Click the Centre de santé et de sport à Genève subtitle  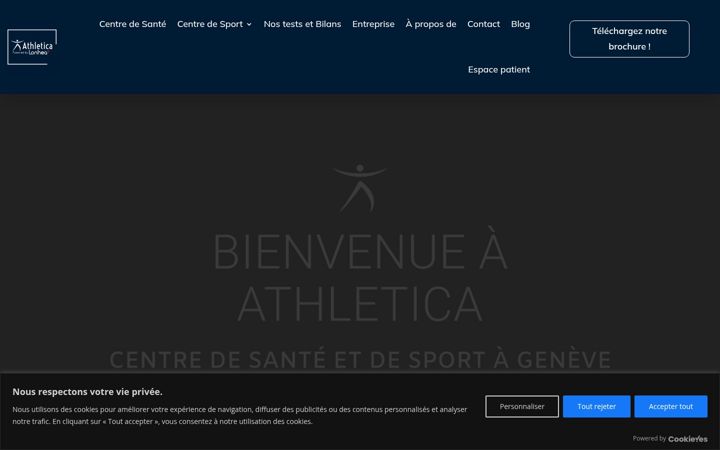coord(360,360)
